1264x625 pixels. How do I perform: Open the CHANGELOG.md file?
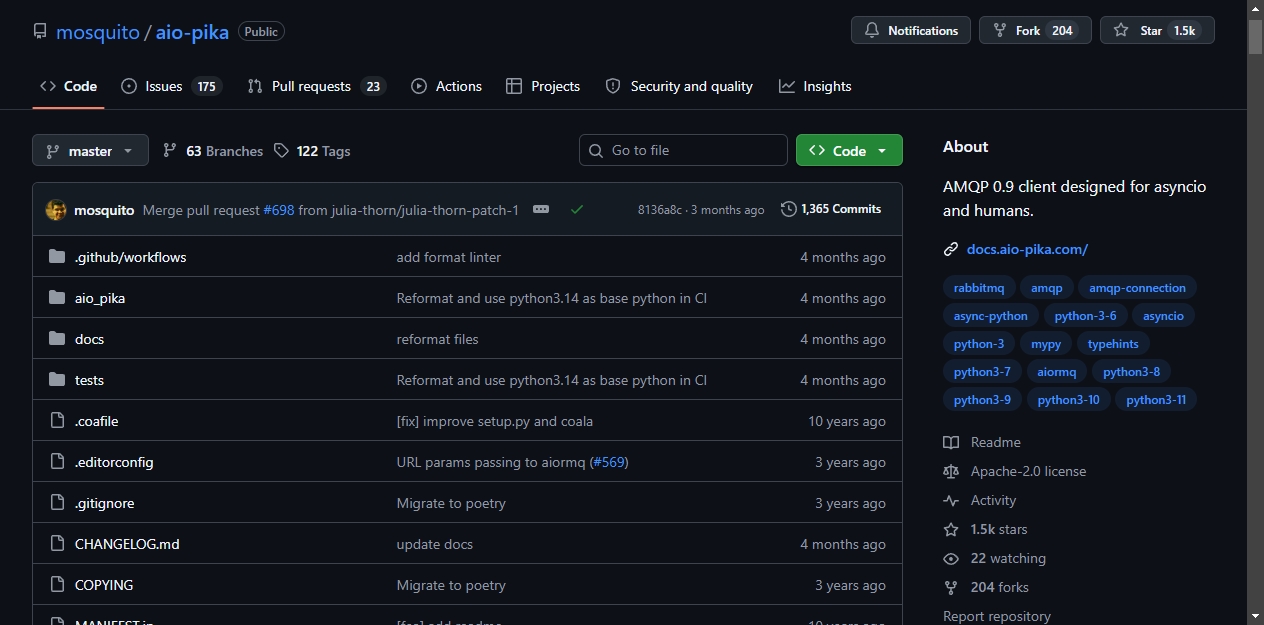tap(127, 544)
